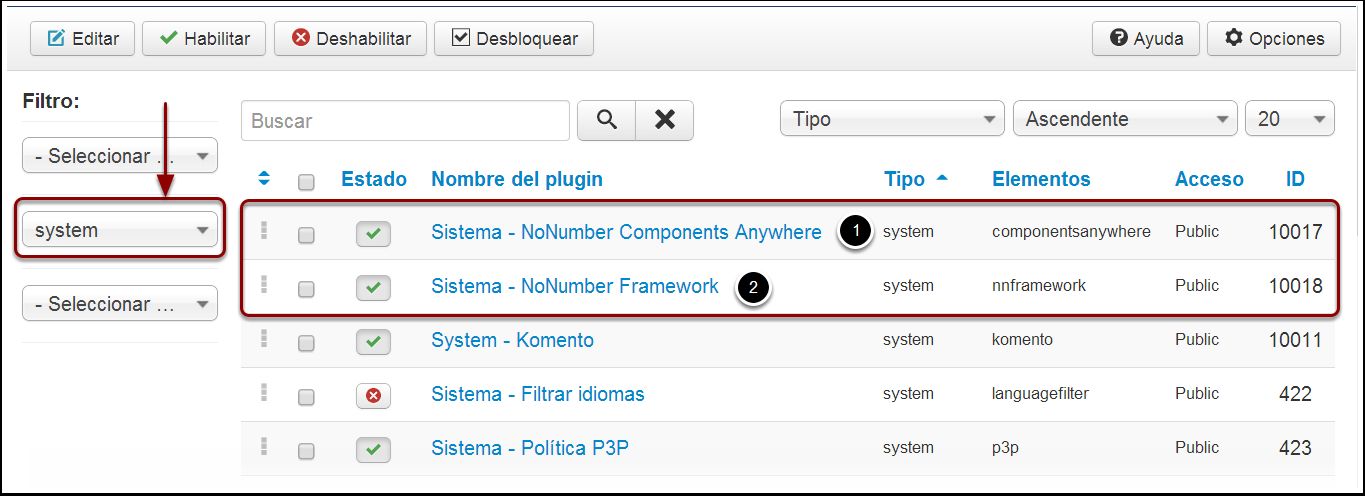Check the select-all checkbox in header
1365x496 pixels.
(306, 182)
